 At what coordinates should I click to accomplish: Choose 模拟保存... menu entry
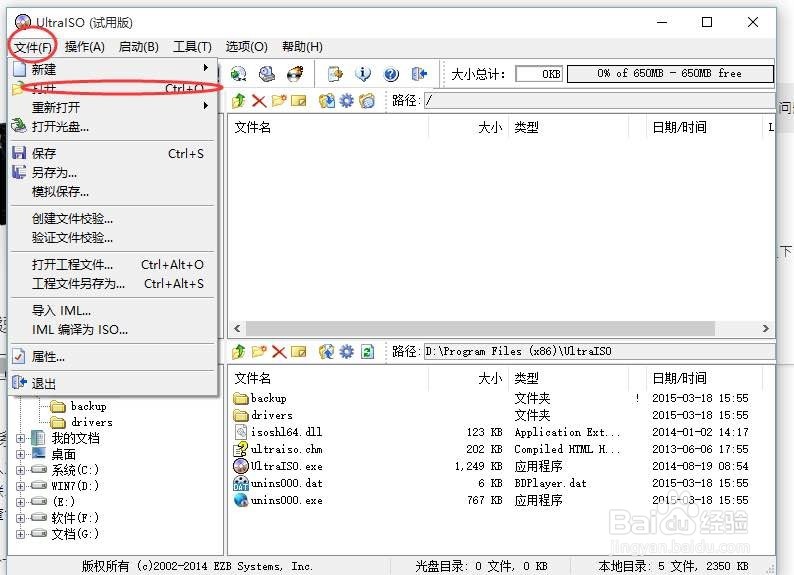pyautogui.click(x=112, y=191)
